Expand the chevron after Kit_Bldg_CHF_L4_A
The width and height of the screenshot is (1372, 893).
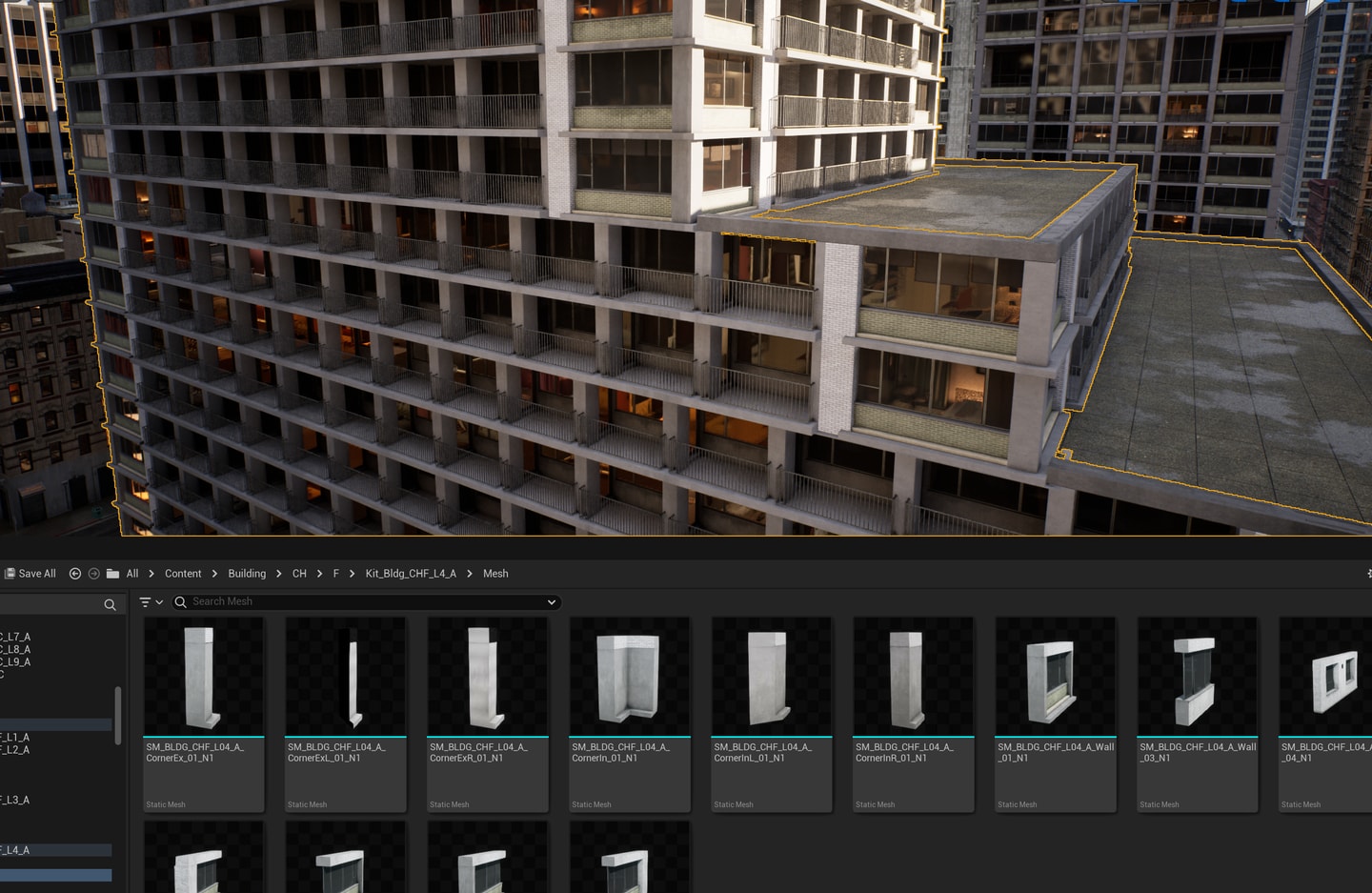[470, 574]
